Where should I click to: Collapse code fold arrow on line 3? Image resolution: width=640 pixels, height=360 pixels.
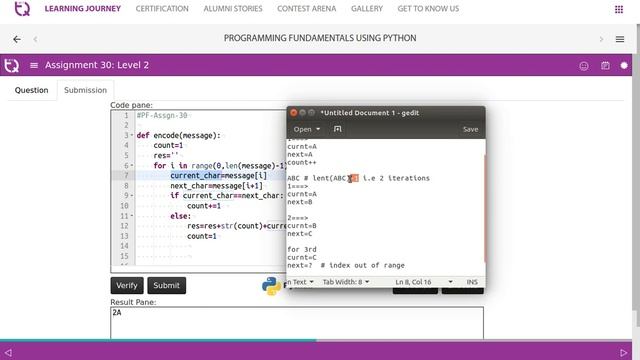point(132,135)
